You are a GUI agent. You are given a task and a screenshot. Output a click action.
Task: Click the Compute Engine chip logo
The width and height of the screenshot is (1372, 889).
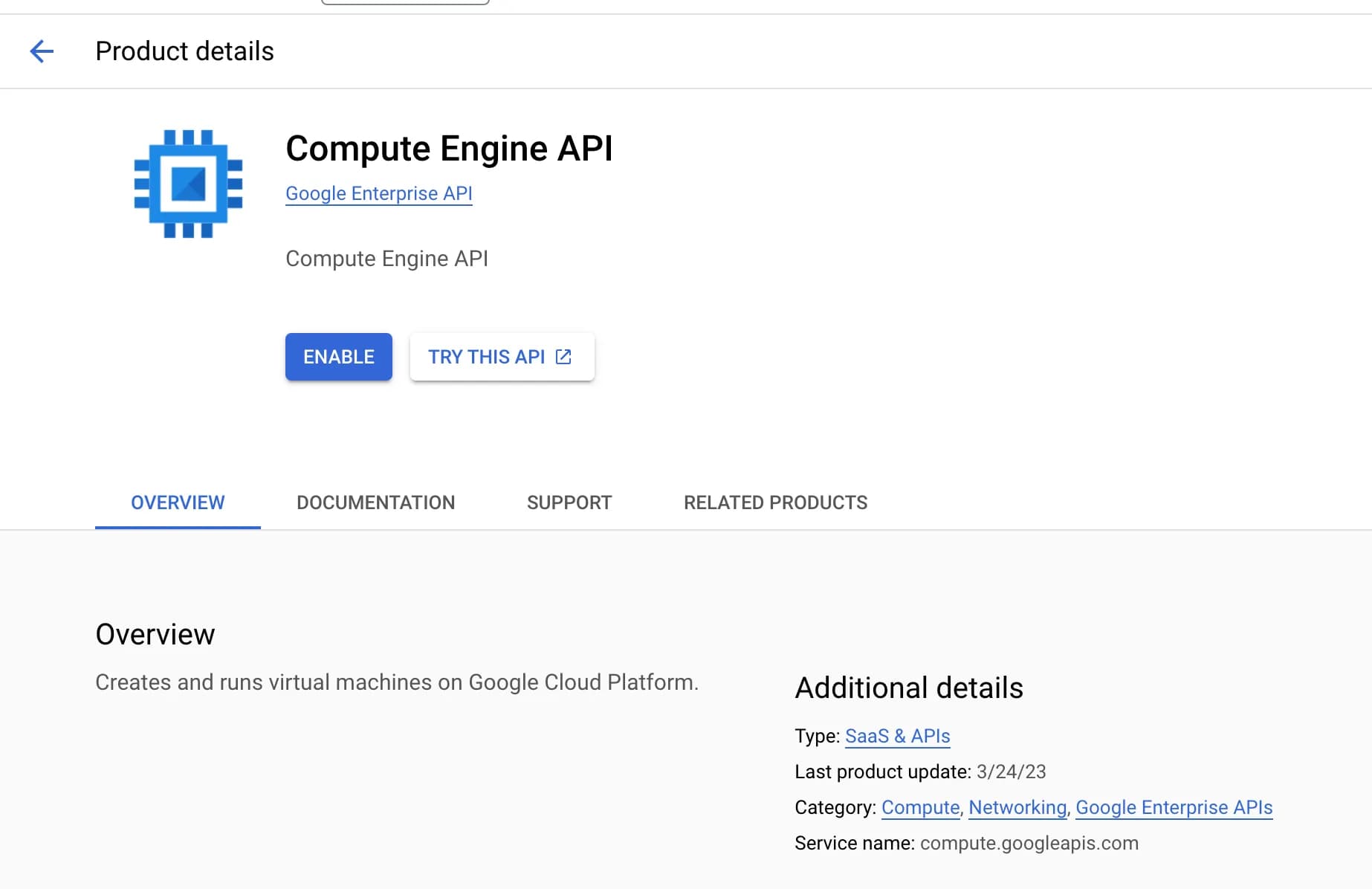coord(188,184)
